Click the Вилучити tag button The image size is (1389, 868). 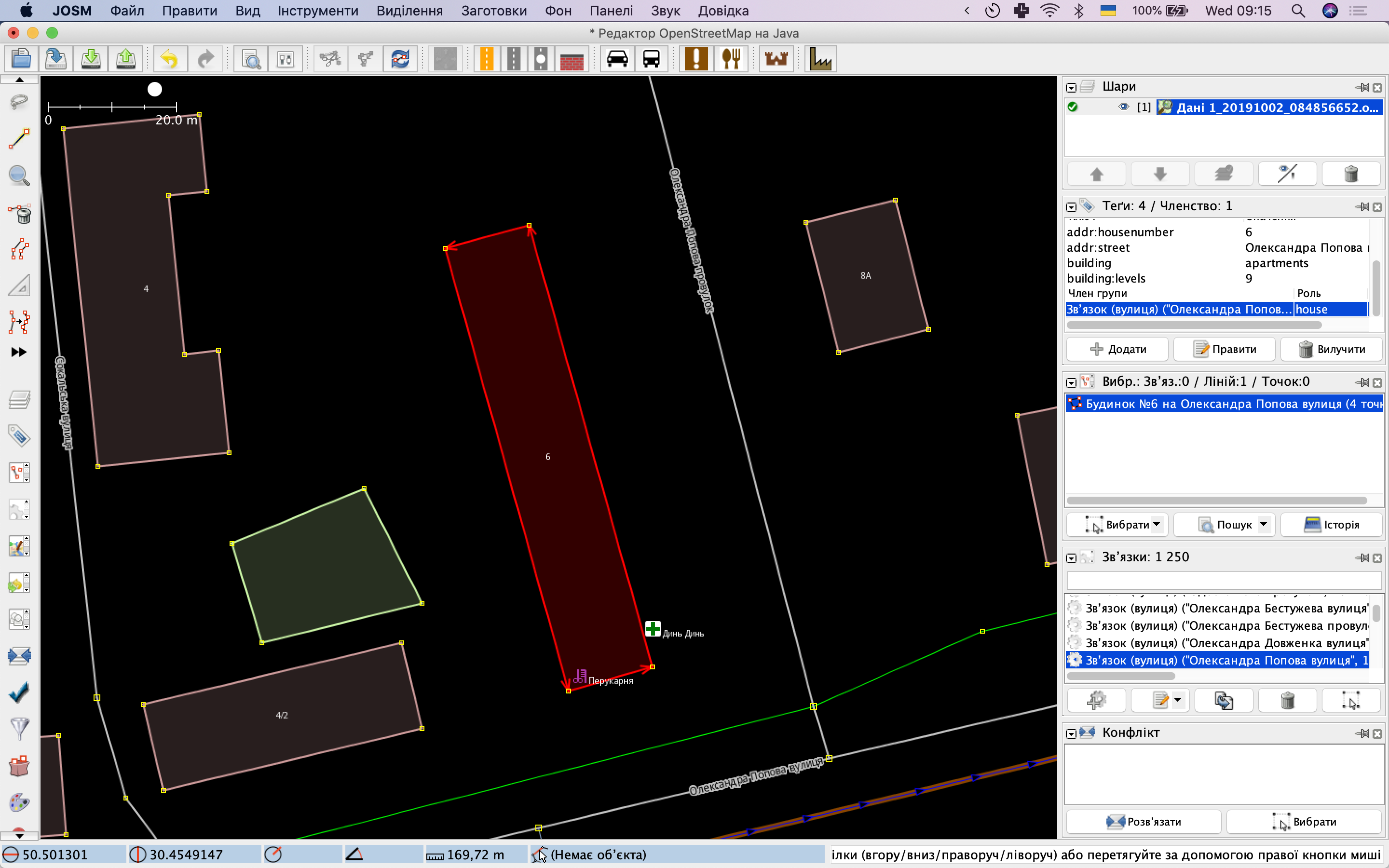coord(1331,349)
